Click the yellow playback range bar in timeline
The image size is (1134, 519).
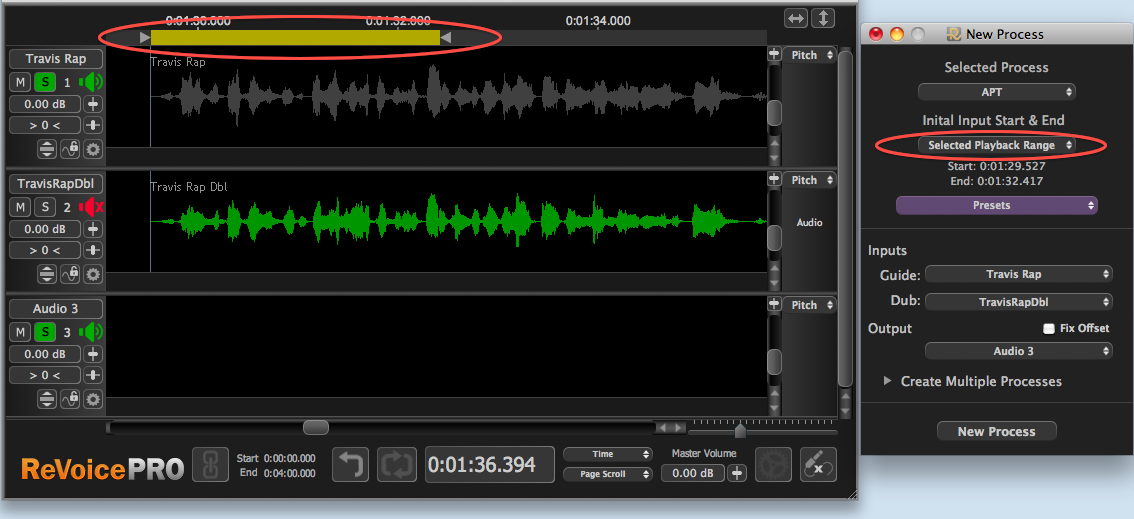pos(295,37)
